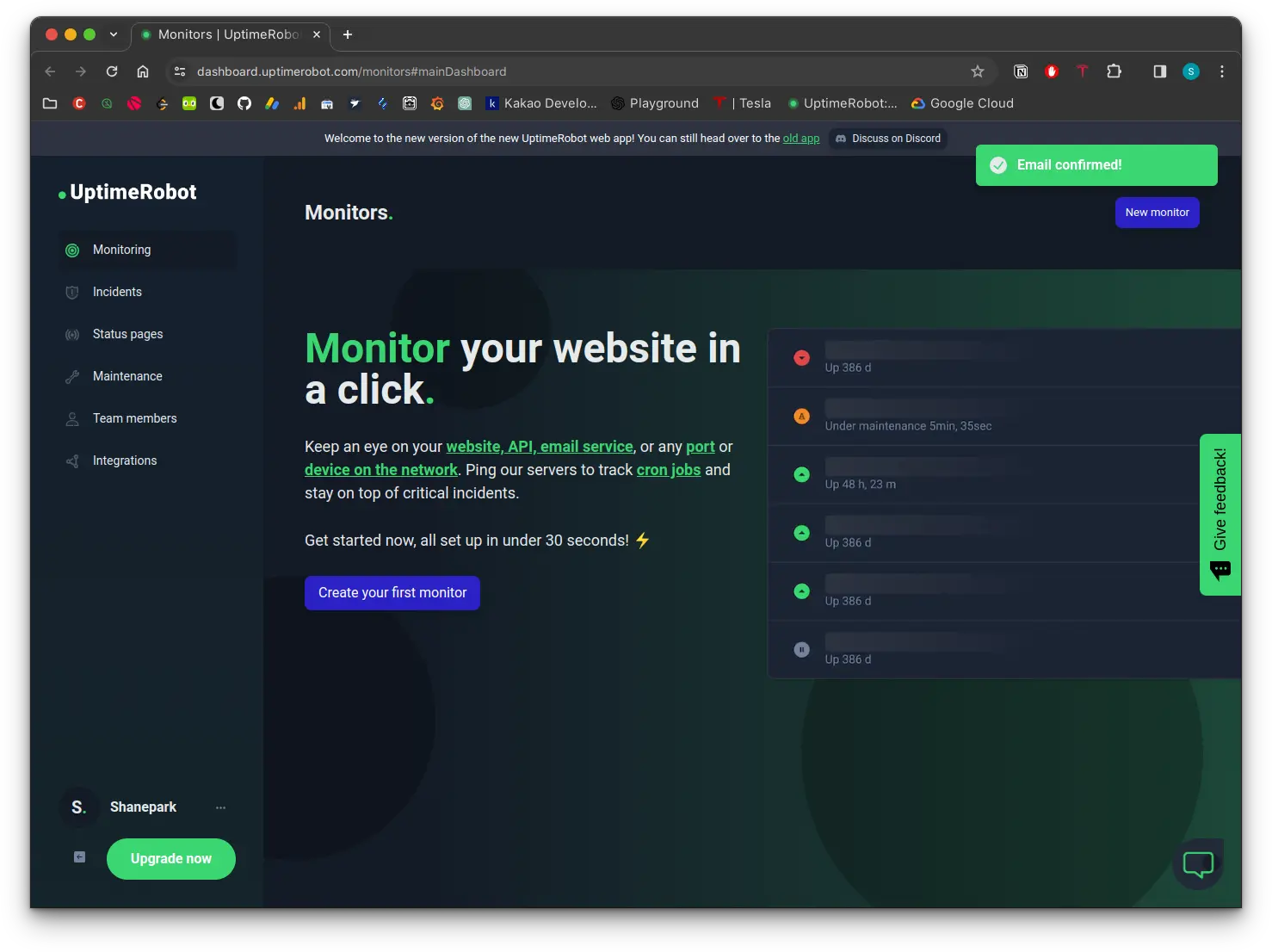This screenshot has height=952, width=1272.
Task: Select the Under maintenance 5min, 35sec row
Action: click(x=1004, y=417)
